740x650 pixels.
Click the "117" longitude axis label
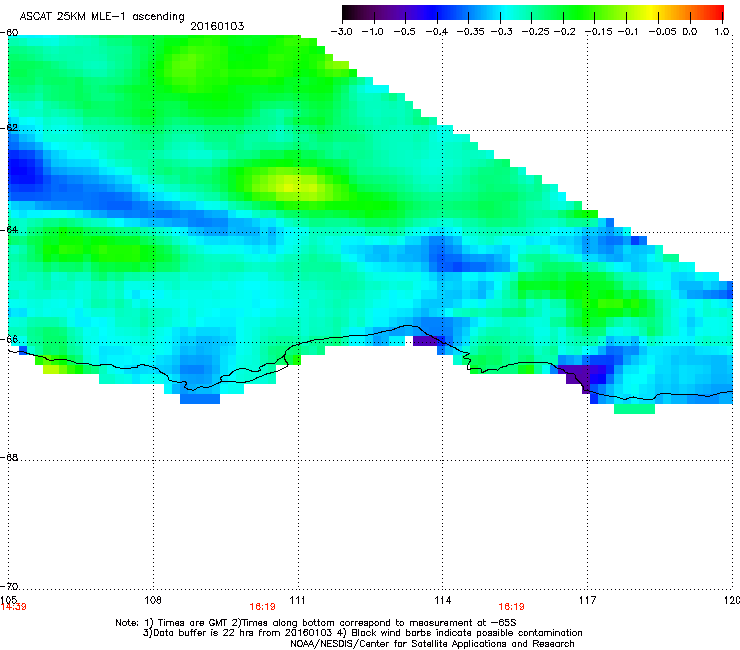point(588,600)
